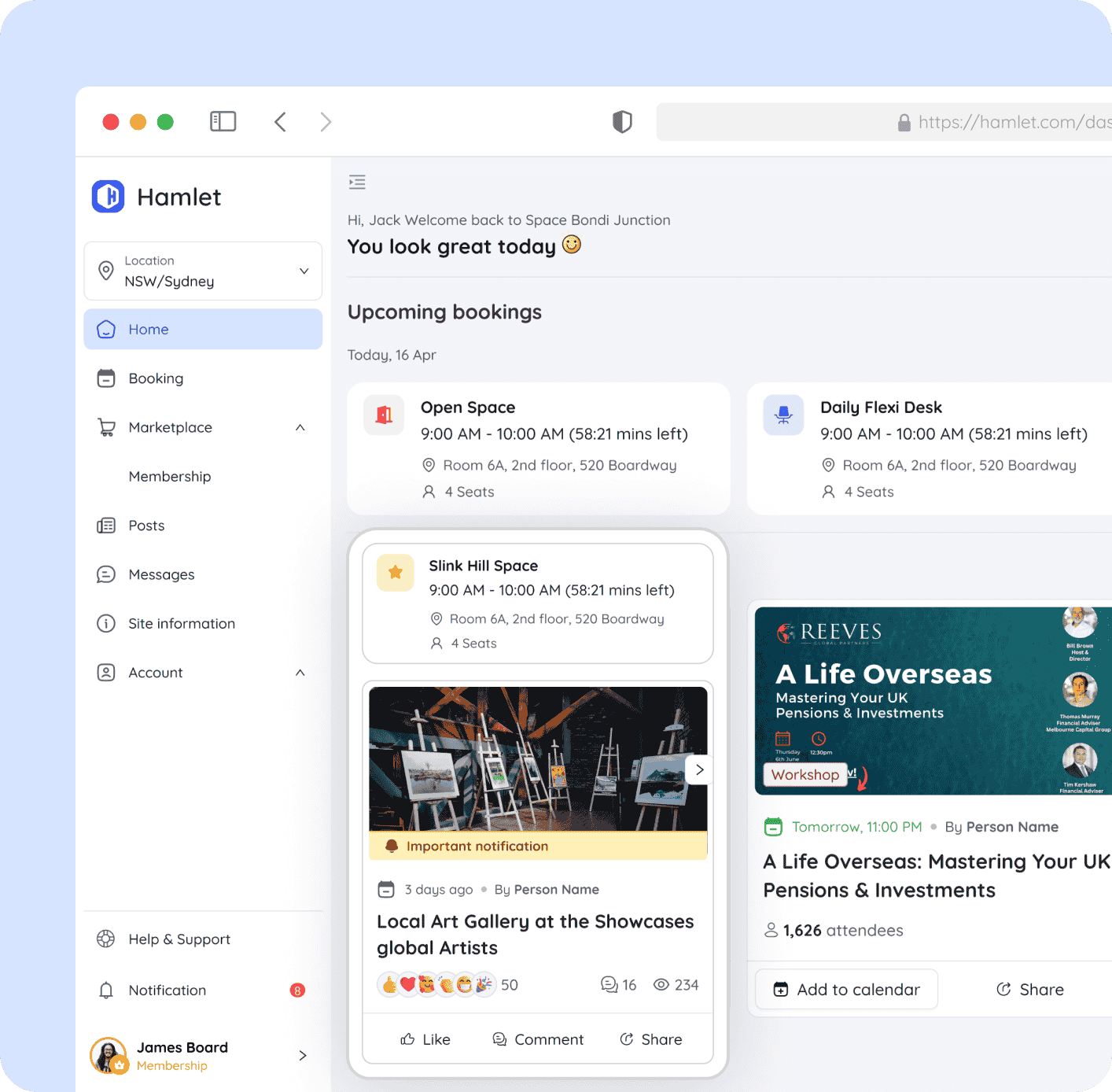1112x1092 pixels.
Task: Click the emoji reactions on the post
Action: 436,984
